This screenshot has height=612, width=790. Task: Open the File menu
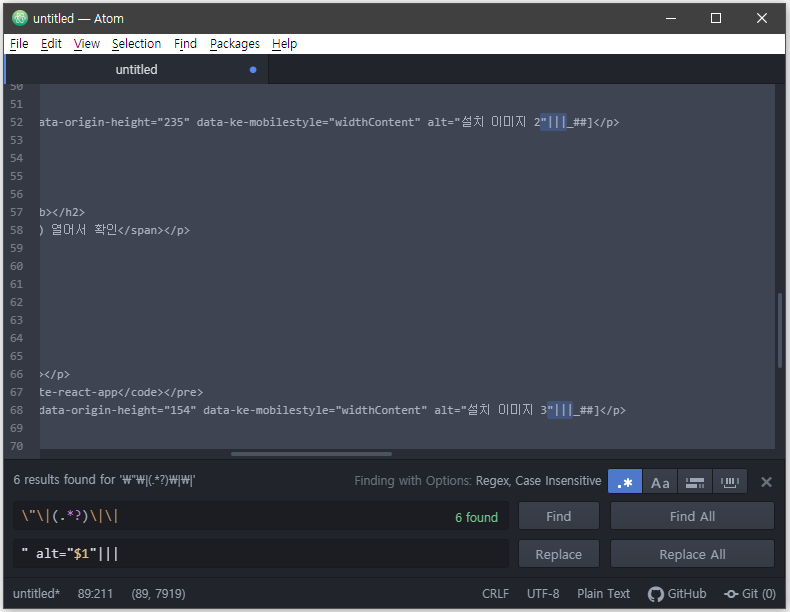(19, 44)
